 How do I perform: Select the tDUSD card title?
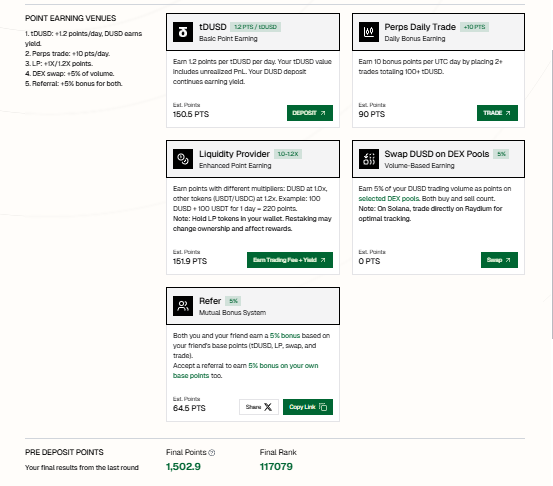[x=213, y=27]
